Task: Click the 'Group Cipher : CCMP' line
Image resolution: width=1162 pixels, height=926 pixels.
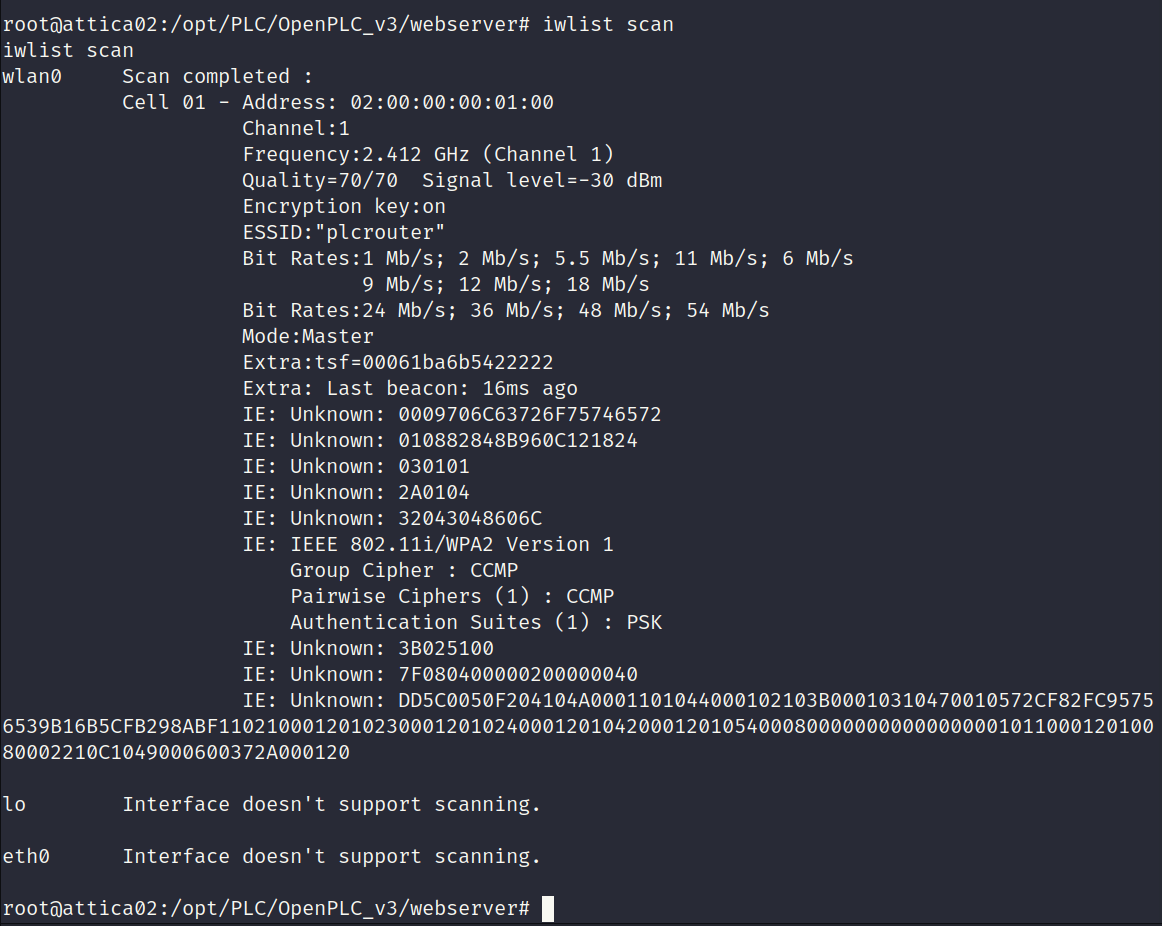Action: [x=404, y=570]
